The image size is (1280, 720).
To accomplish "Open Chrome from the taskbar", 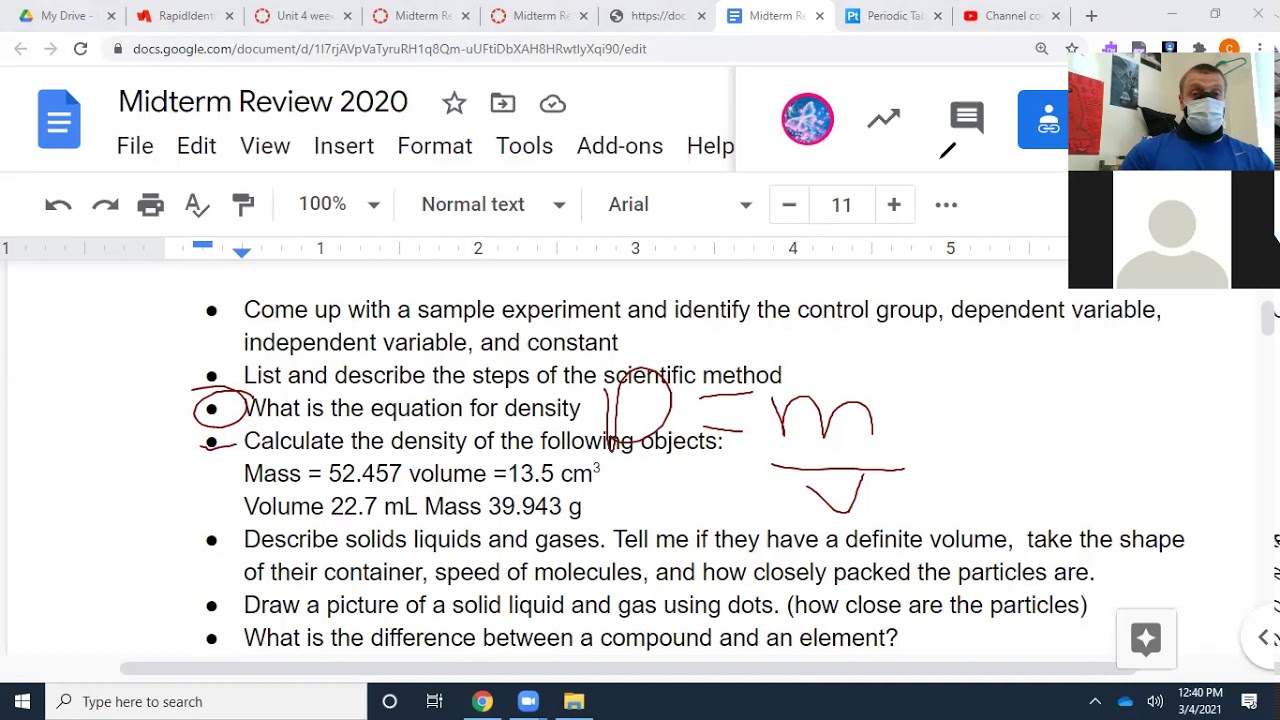I will coord(482,701).
